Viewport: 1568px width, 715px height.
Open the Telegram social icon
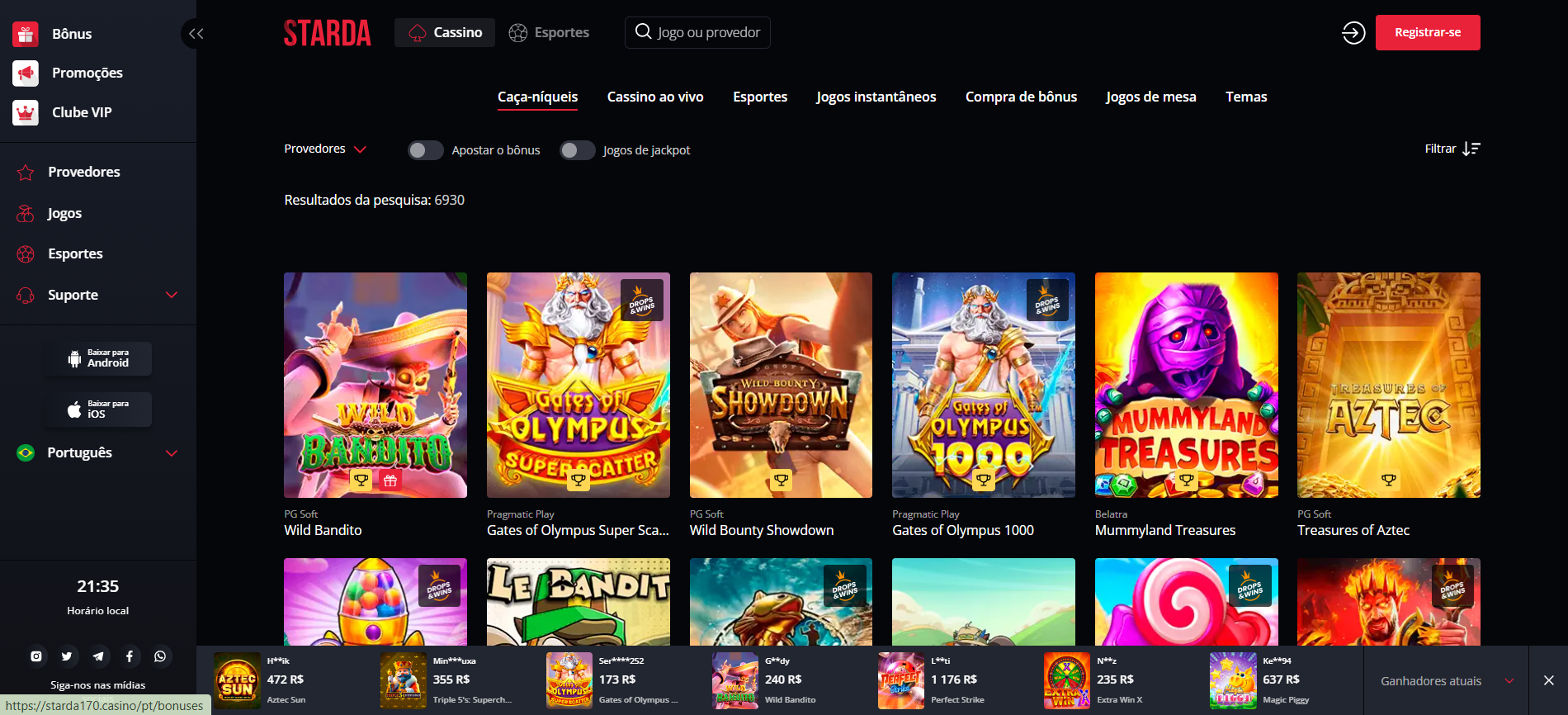[x=98, y=656]
